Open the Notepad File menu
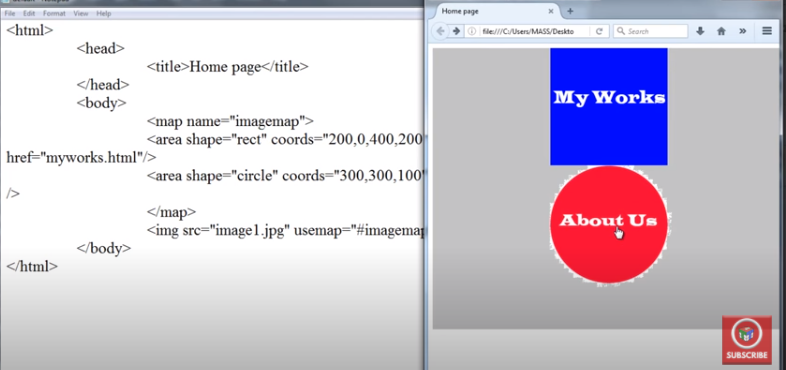786x370 pixels. (9, 14)
